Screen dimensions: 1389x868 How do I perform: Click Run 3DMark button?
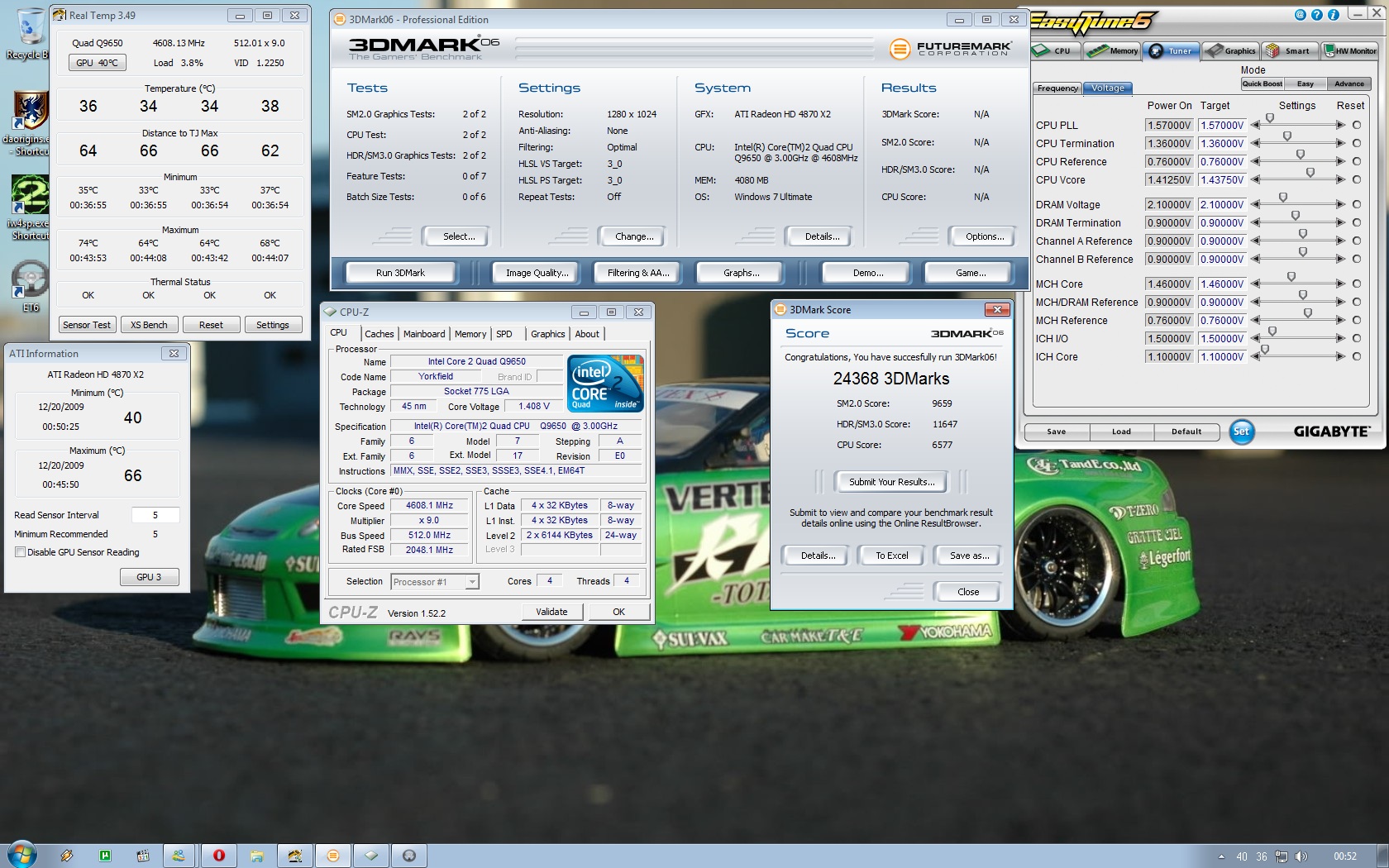(x=400, y=273)
